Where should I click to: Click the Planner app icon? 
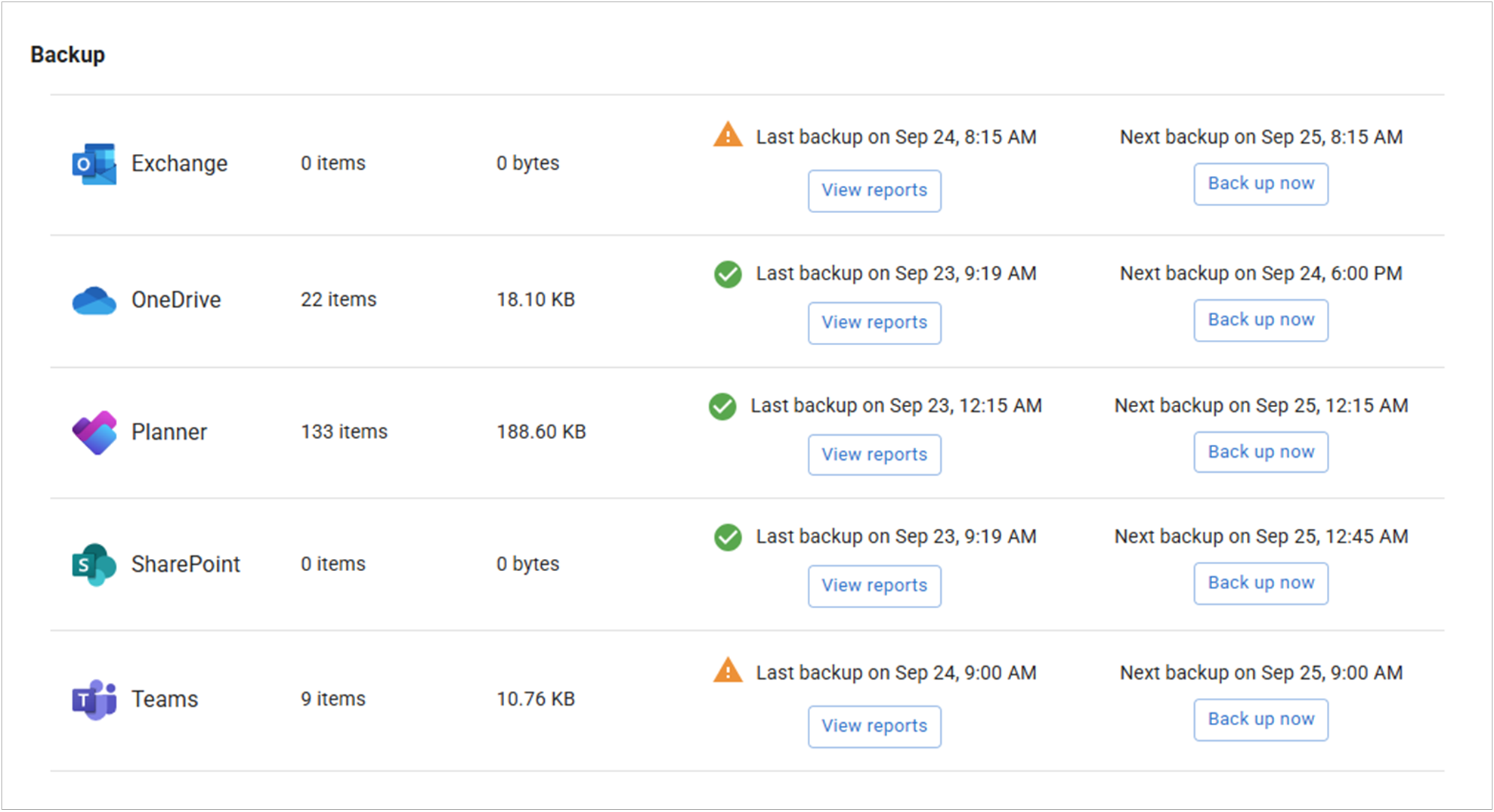94,432
